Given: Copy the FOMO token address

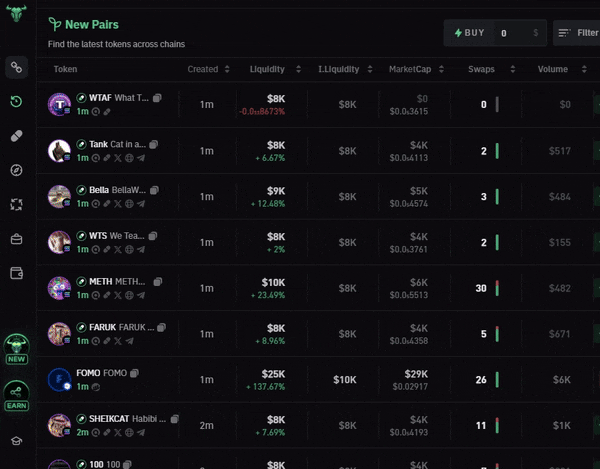Looking at the screenshot, I should pyautogui.click(x=134, y=373).
